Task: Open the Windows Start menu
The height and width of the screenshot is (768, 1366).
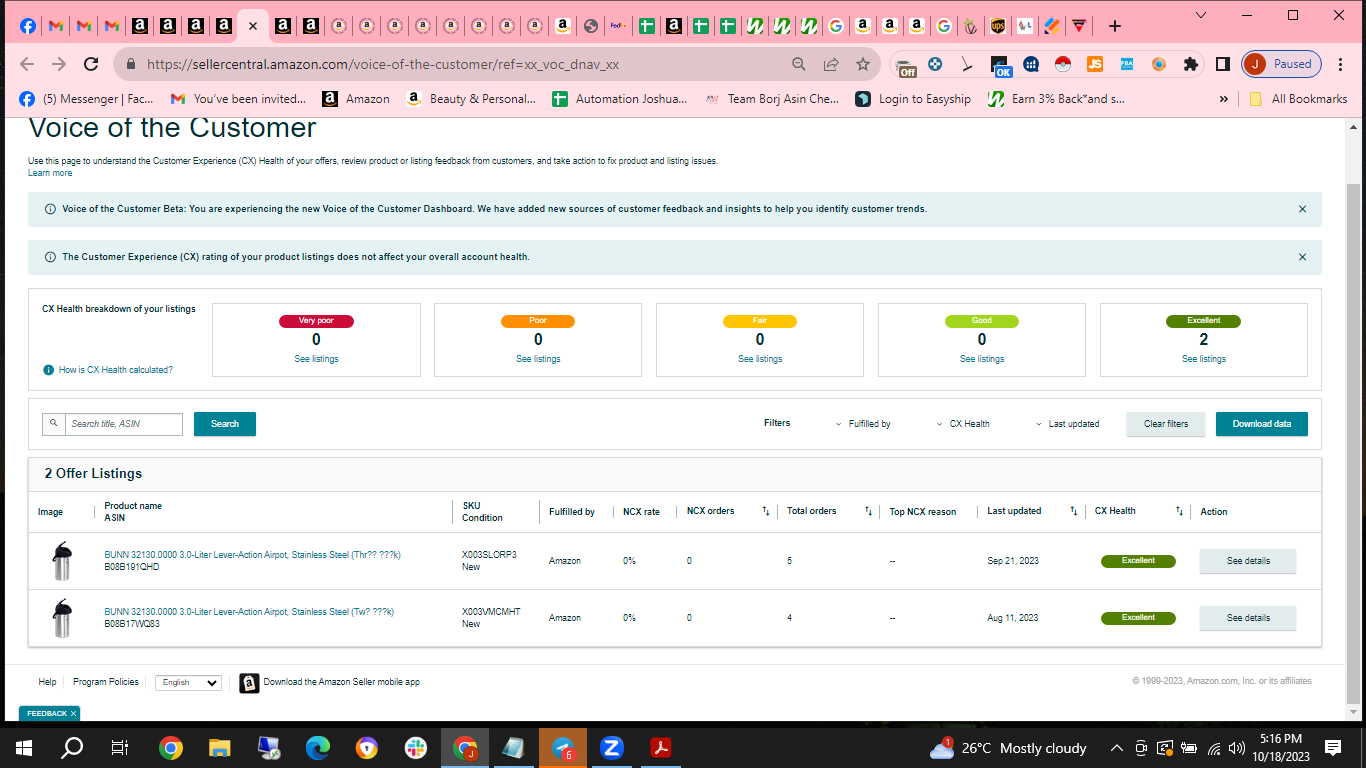Action: (23, 747)
